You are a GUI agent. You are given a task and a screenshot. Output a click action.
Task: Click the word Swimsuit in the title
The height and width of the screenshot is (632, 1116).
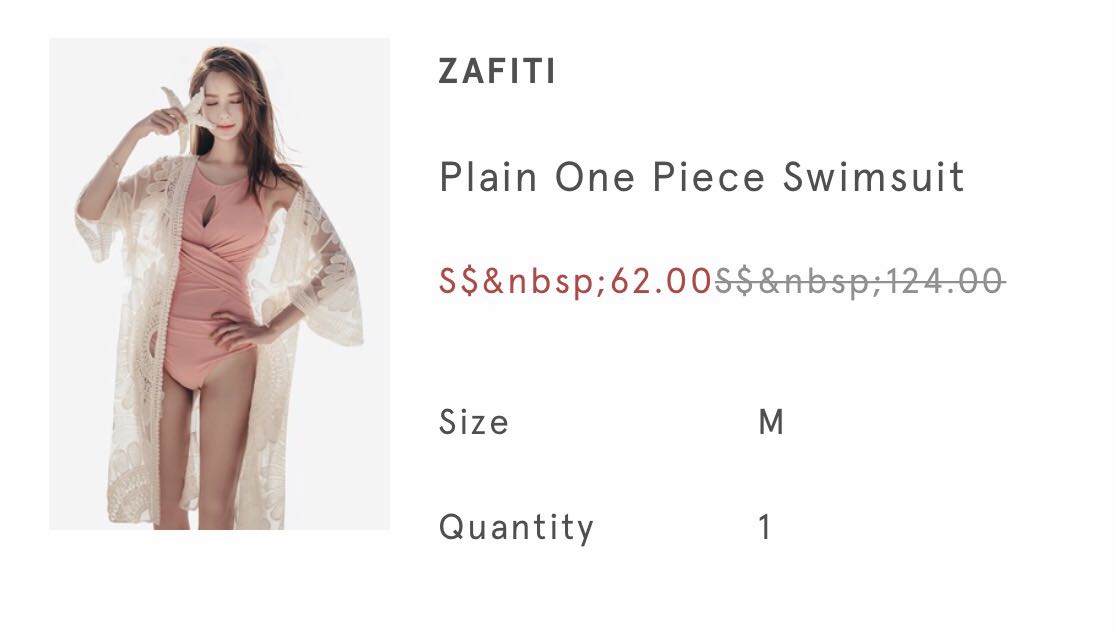tap(874, 178)
